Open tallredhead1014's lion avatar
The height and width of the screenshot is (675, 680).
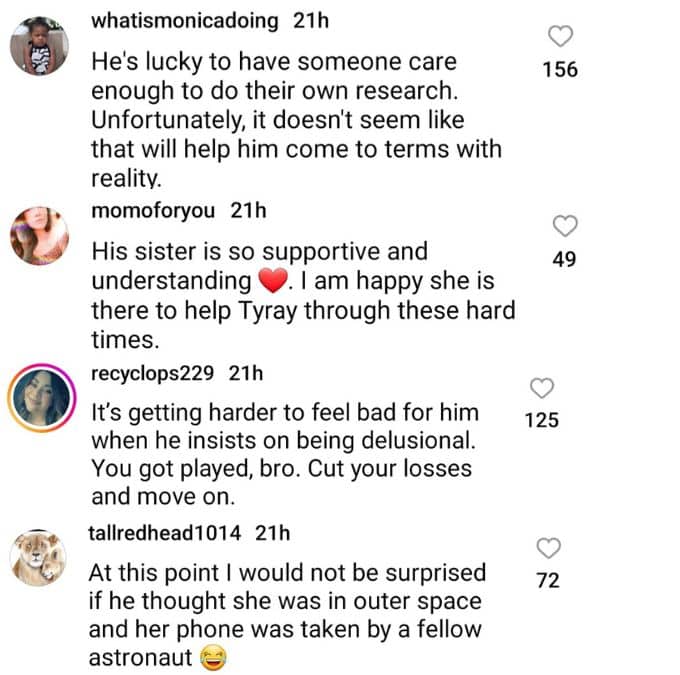[40, 556]
